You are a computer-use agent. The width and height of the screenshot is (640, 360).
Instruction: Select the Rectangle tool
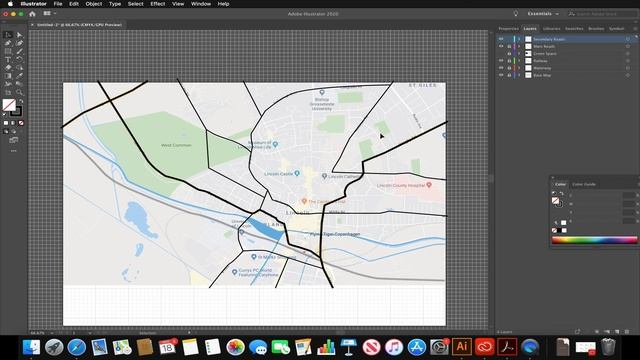tap(8, 51)
